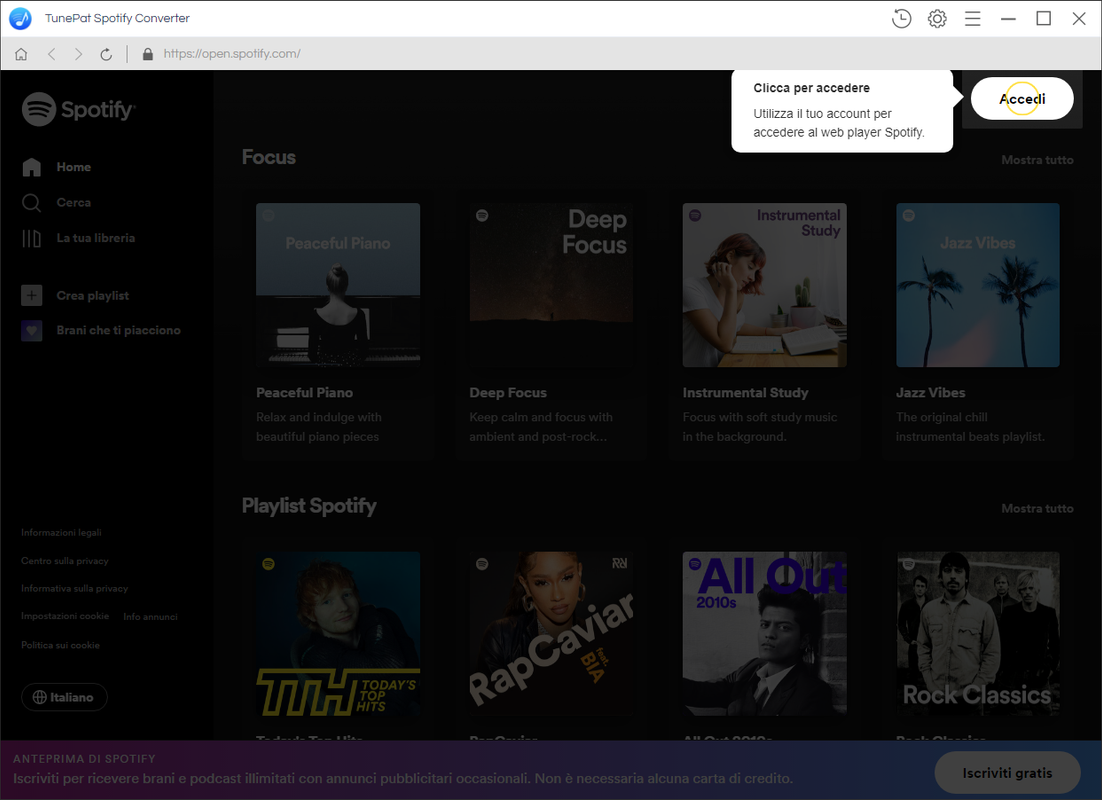Click the heart icon for liked songs
Viewport: 1102px width, 800px height.
(32, 330)
